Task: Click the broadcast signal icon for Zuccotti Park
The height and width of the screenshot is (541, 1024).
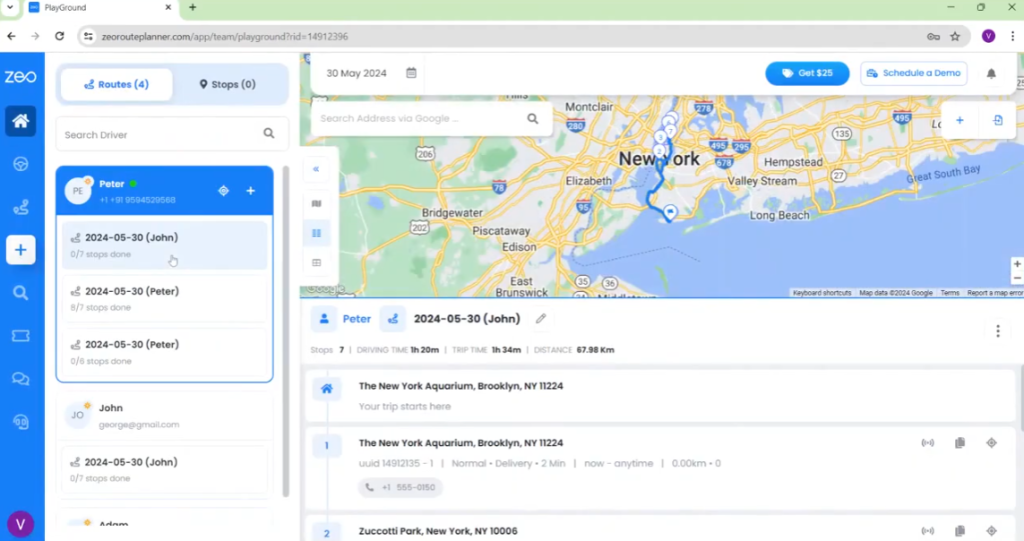Action: 927,531
